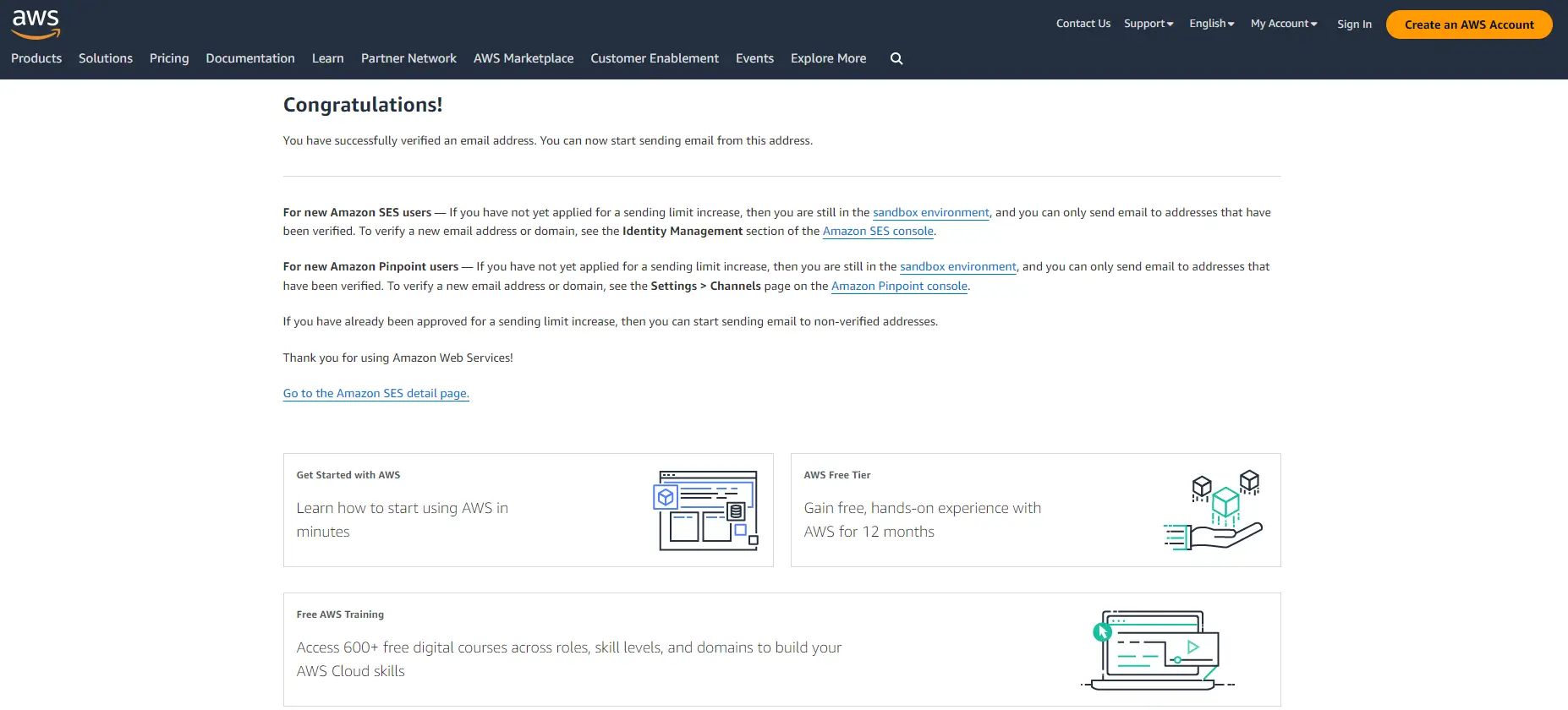
Task: Open Customer Enablement menu
Action: click(655, 58)
